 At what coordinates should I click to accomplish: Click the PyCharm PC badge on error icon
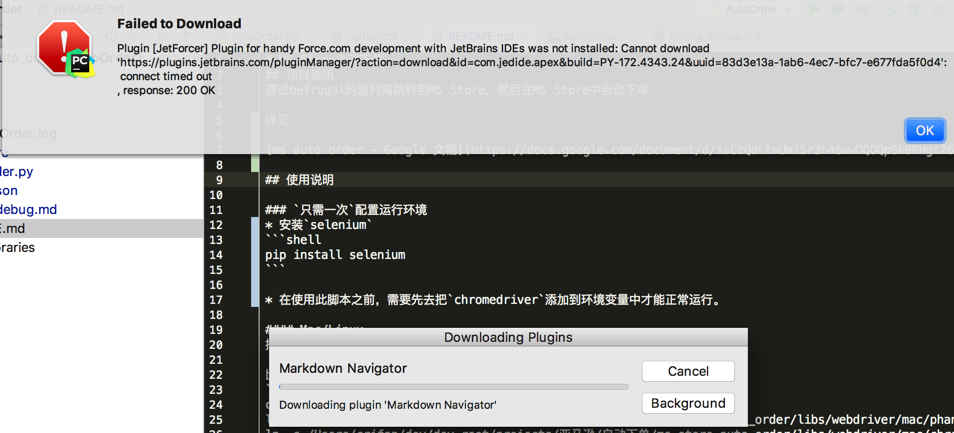[80, 61]
